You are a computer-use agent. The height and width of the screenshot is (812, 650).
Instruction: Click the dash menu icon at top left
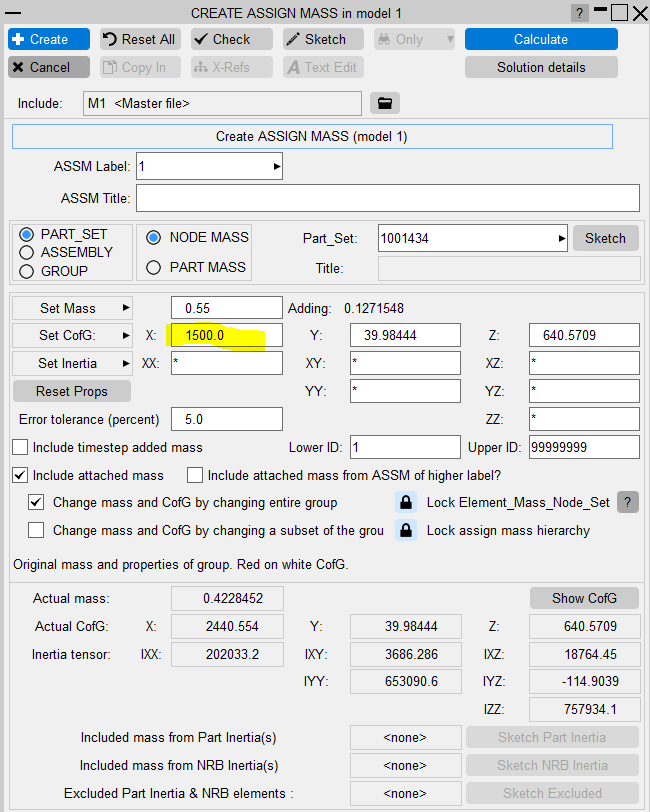coord(12,13)
